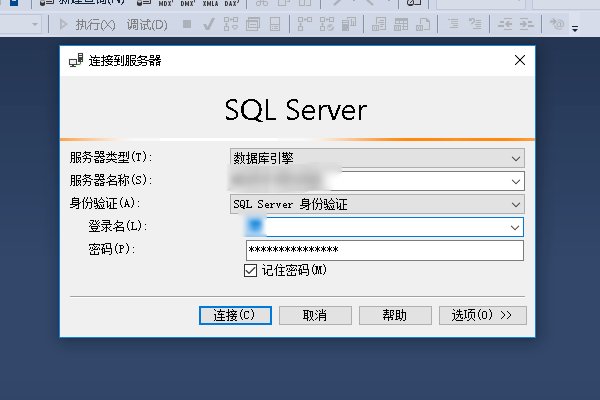This screenshot has width=600, height=400.
Task: Click the 取消 cancel button
Action: (x=315, y=315)
